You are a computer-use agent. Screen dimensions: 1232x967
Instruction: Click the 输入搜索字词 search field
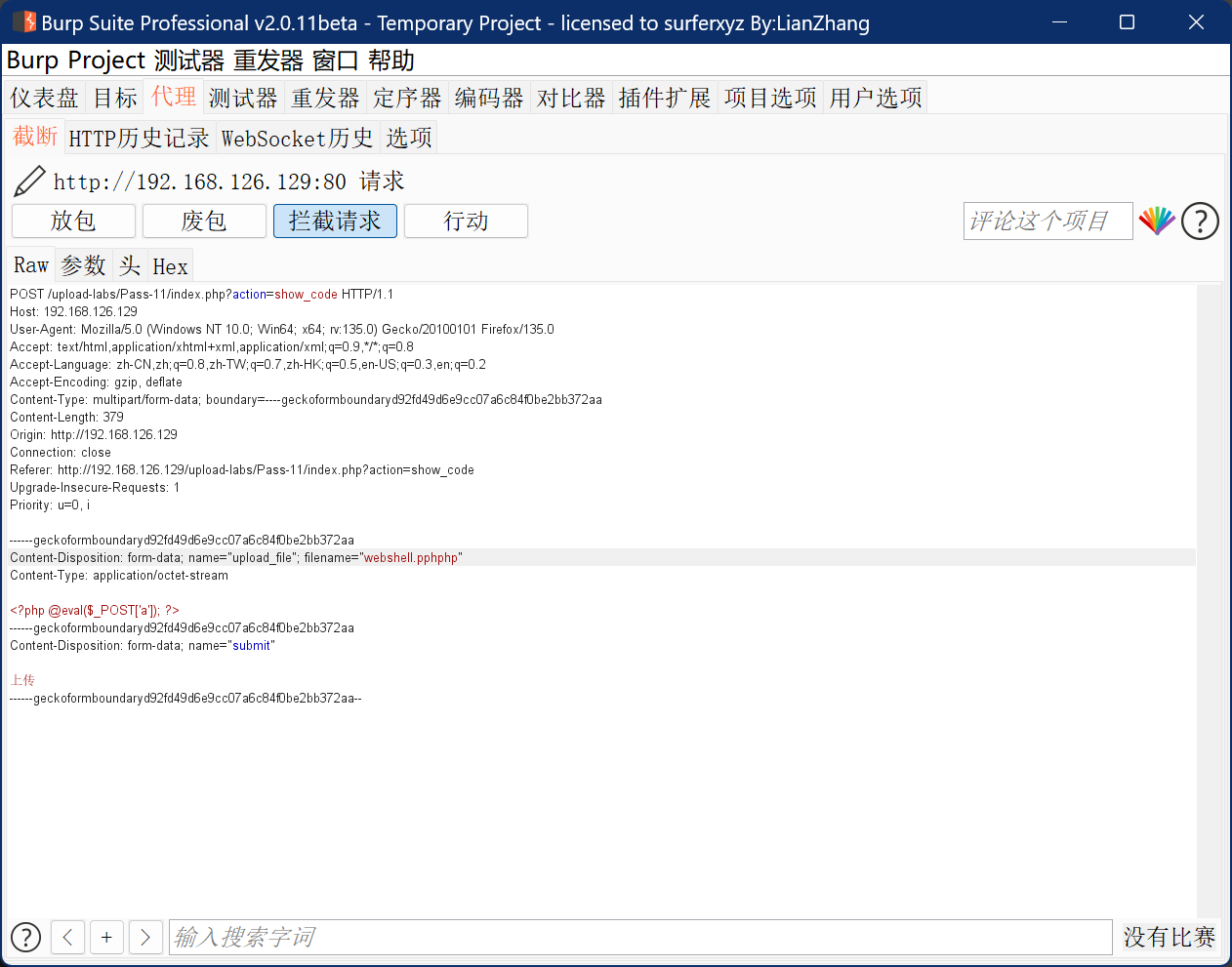[x=640, y=937]
